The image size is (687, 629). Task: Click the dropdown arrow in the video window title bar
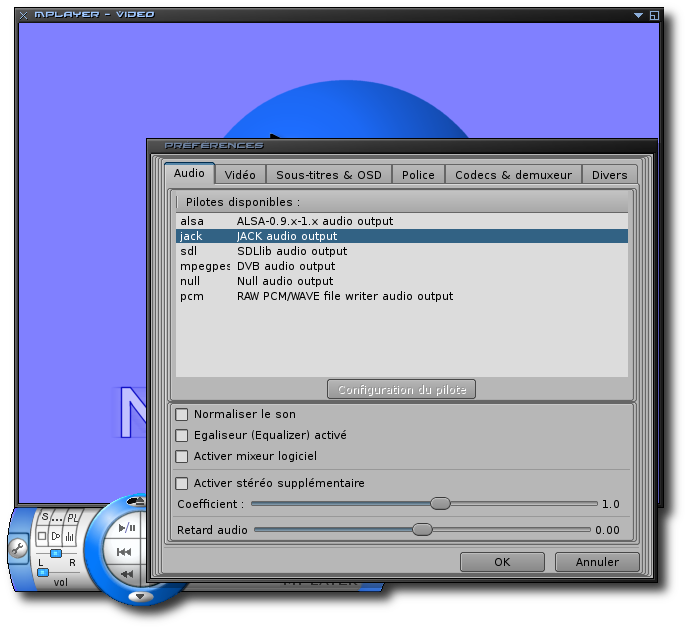click(638, 15)
